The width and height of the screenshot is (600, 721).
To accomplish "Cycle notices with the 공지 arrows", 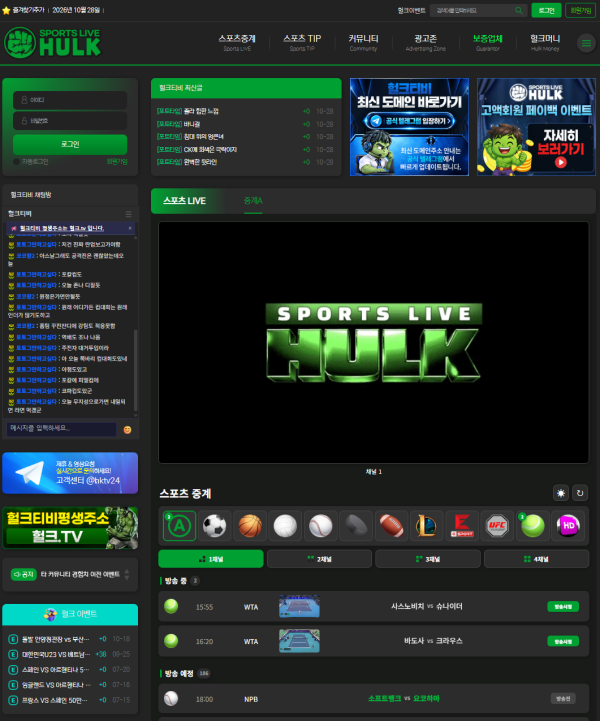I will click(127, 574).
